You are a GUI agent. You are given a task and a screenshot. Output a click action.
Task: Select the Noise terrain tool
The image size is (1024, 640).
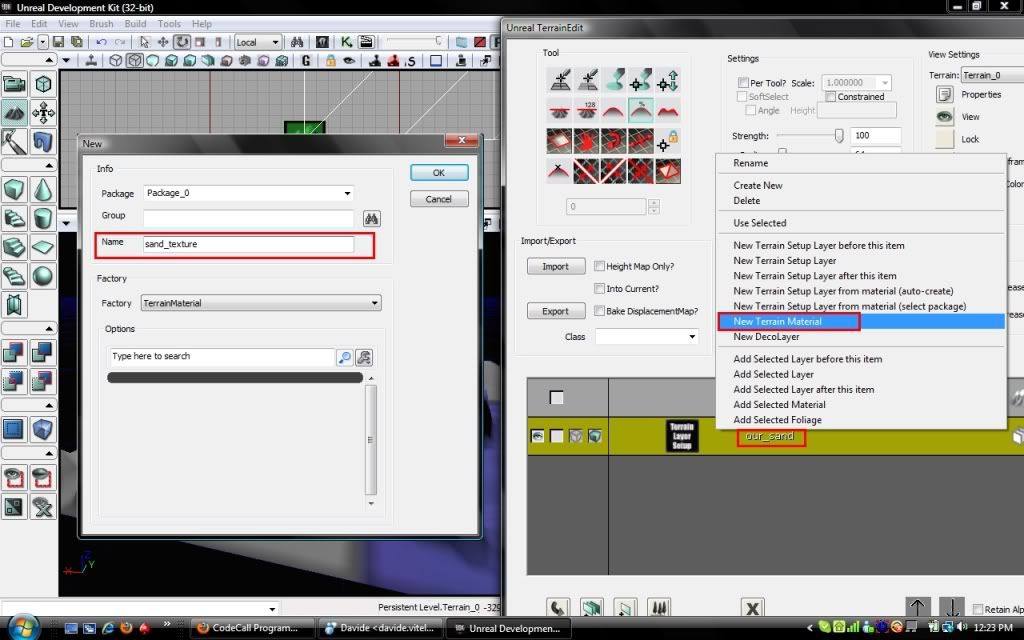(x=667, y=110)
